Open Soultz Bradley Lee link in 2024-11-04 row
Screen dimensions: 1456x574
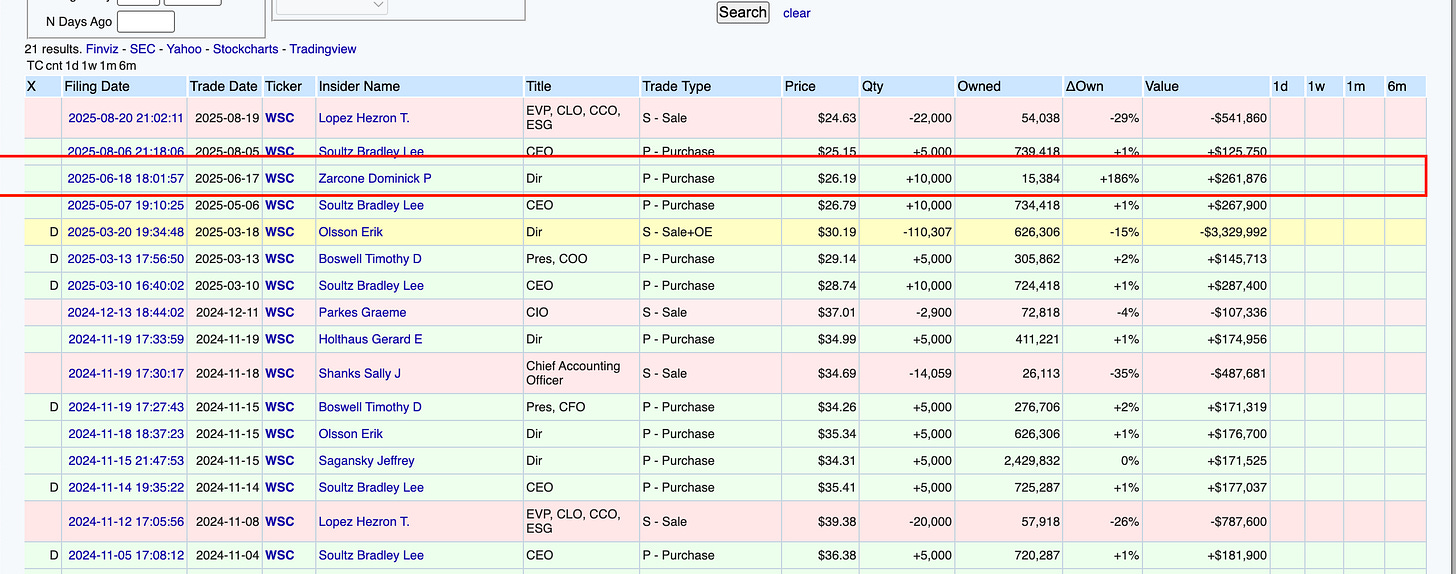(x=371, y=556)
